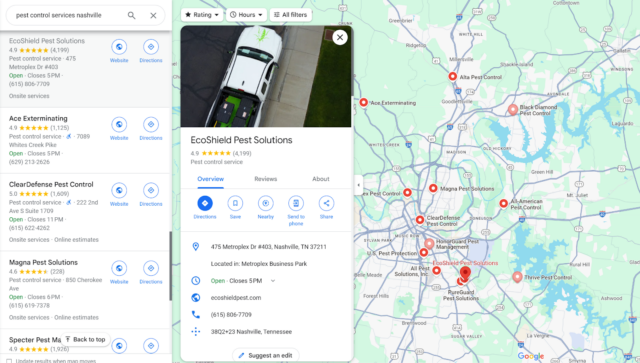Search Nearby from the details panel

point(266,203)
